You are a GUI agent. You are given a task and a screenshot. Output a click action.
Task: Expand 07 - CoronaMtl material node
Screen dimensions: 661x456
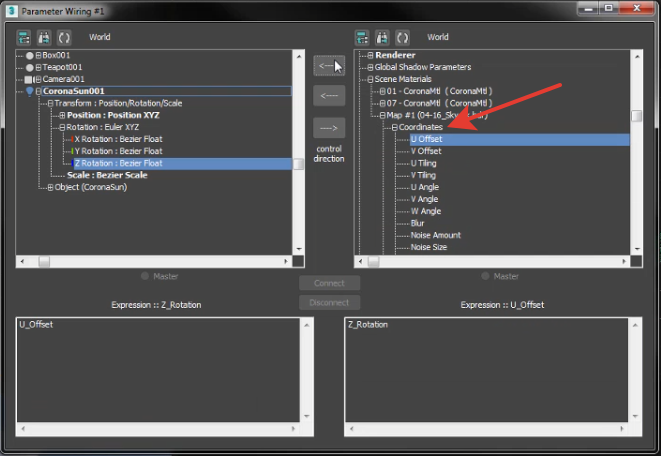(x=382, y=103)
